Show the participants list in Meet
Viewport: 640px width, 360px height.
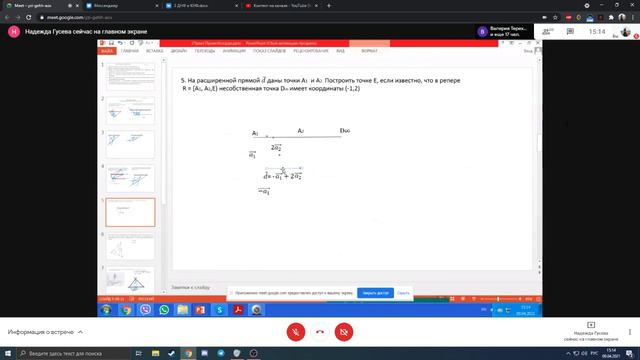[x=548, y=31]
